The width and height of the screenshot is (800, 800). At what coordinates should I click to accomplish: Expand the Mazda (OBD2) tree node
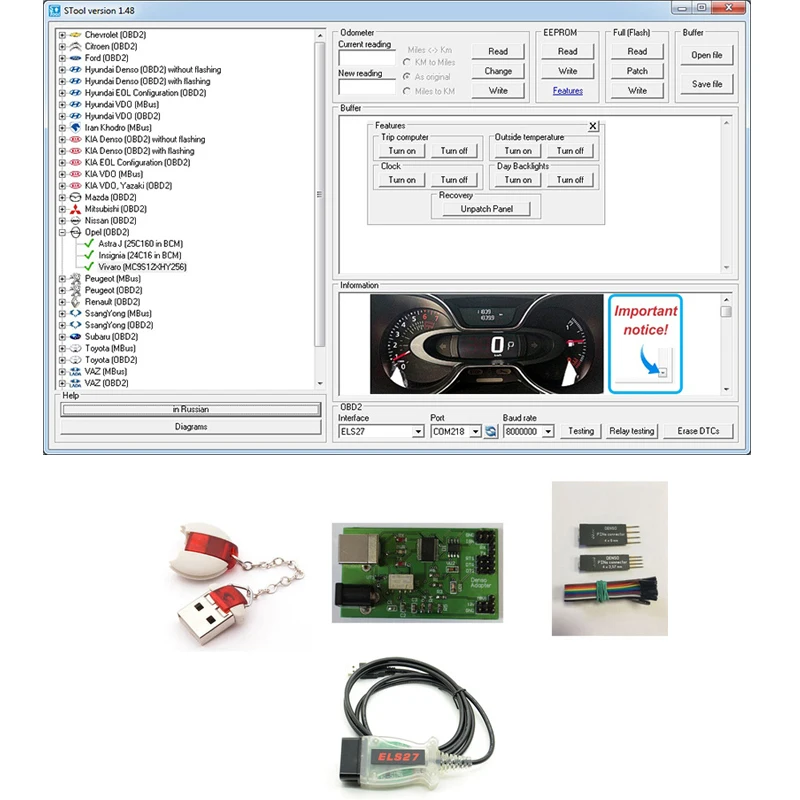pos(62,197)
